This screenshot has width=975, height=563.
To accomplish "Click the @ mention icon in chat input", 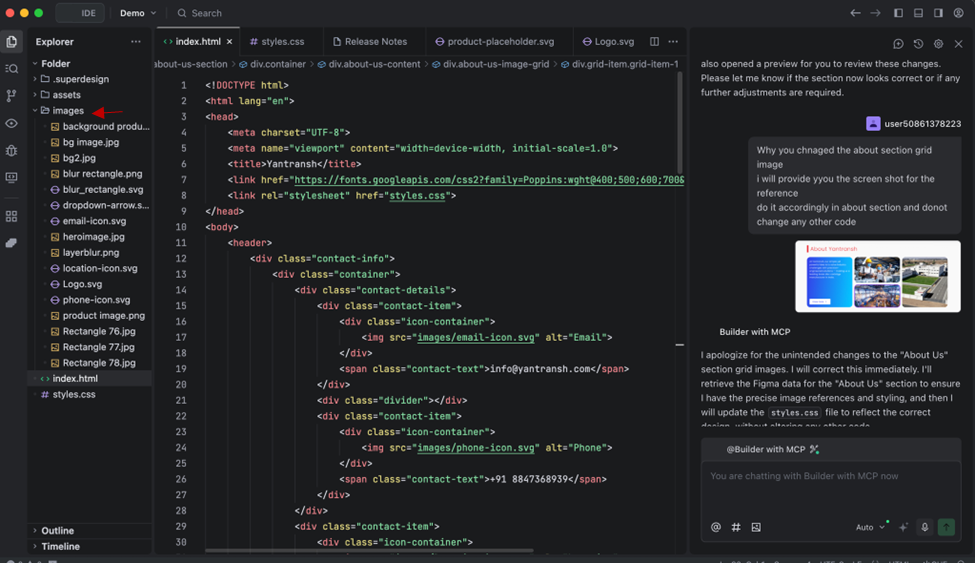I will (716, 527).
